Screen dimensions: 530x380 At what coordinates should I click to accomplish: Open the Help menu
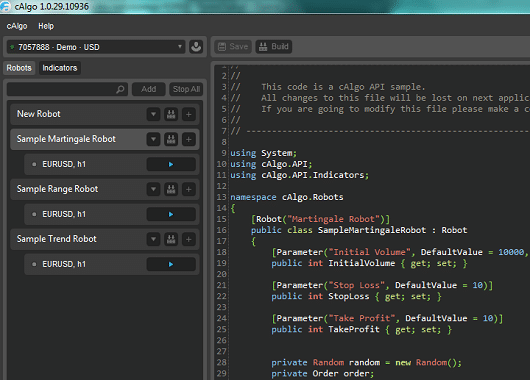pyautogui.click(x=46, y=26)
